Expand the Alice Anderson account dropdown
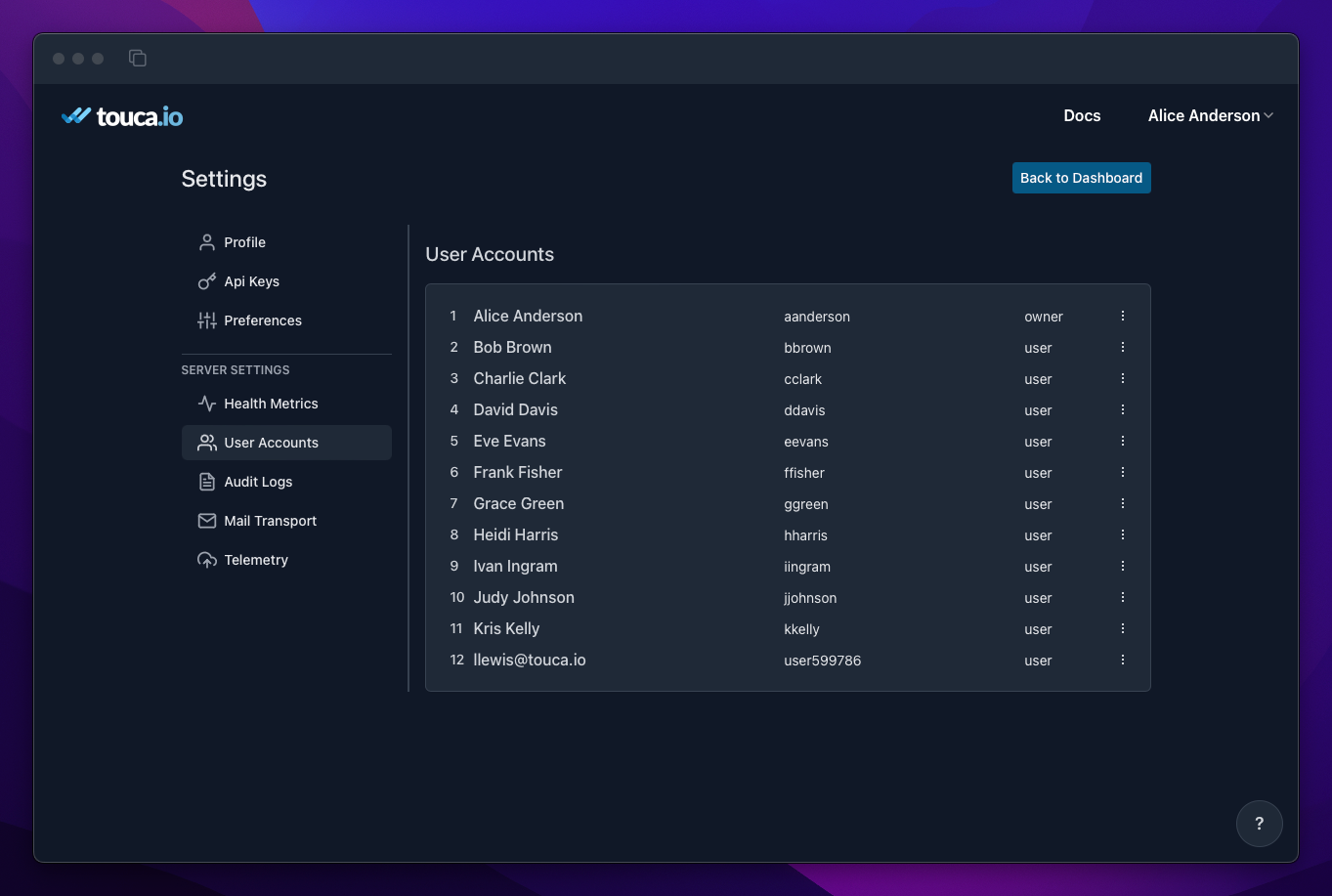This screenshot has height=896, width=1332. 1211,115
